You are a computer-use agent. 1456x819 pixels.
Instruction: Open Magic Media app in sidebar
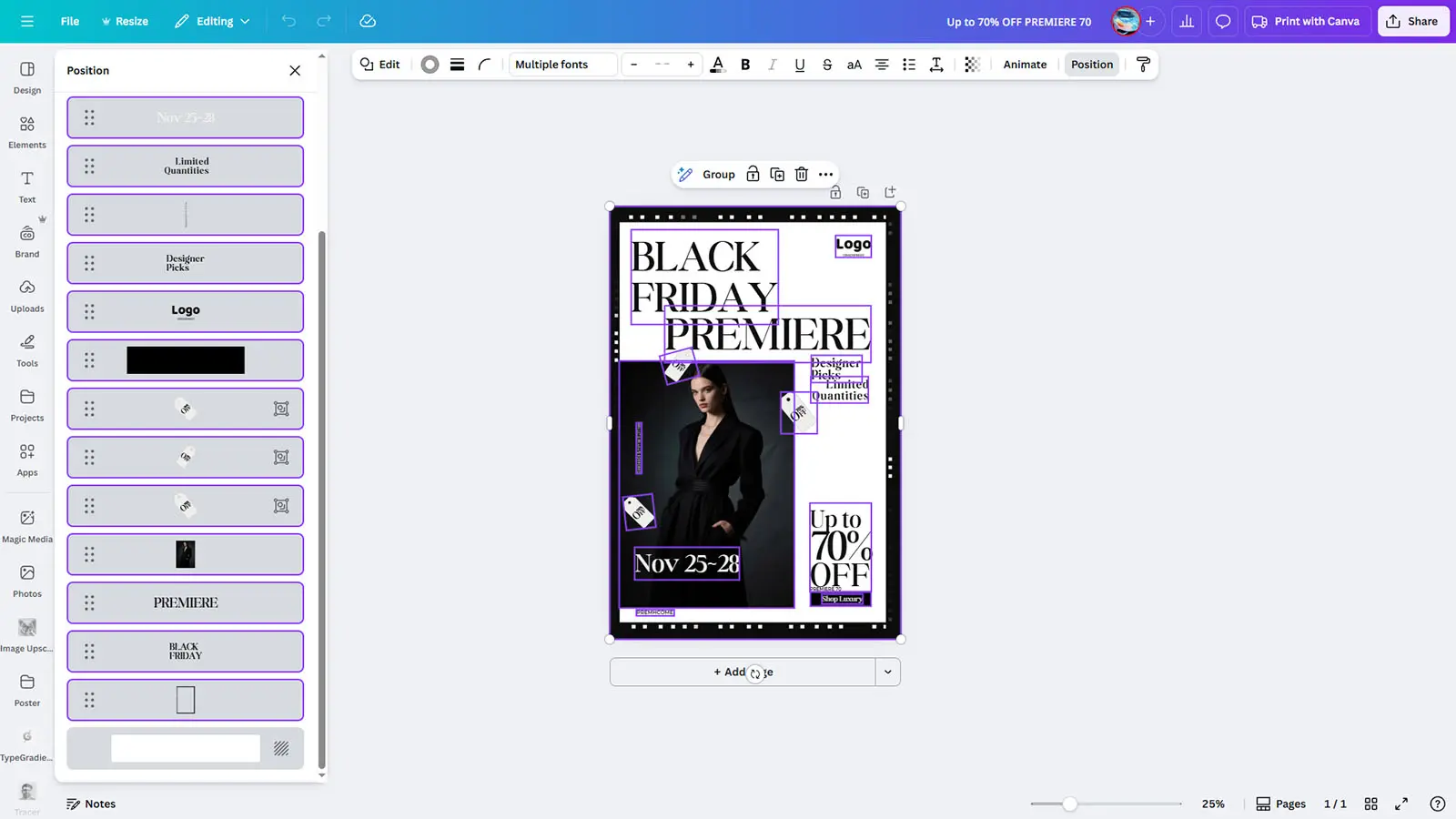(x=27, y=526)
